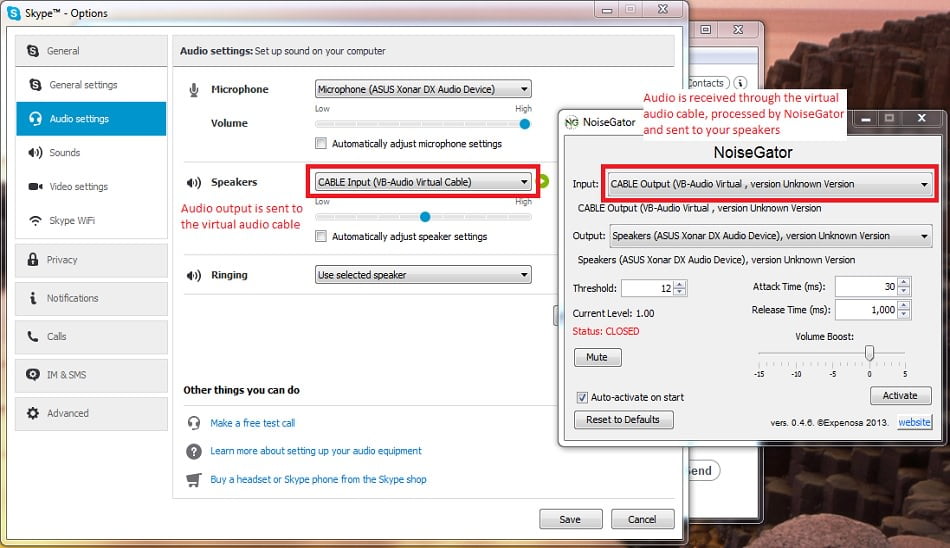This screenshot has height=548, width=950.
Task: Click the Threshold value input field
Action: click(x=646, y=288)
